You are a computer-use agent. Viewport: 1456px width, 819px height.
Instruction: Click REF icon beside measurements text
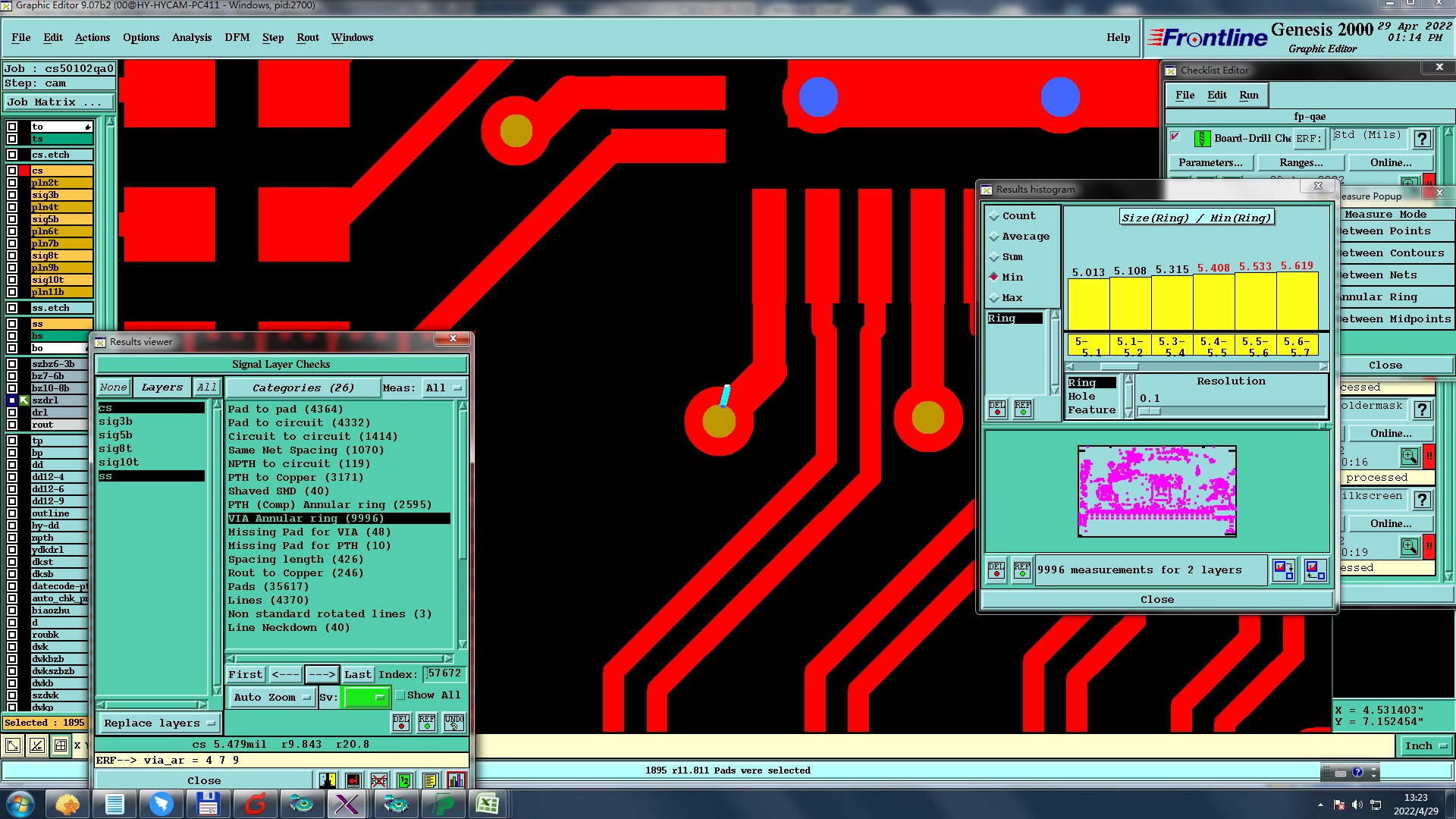[1022, 570]
